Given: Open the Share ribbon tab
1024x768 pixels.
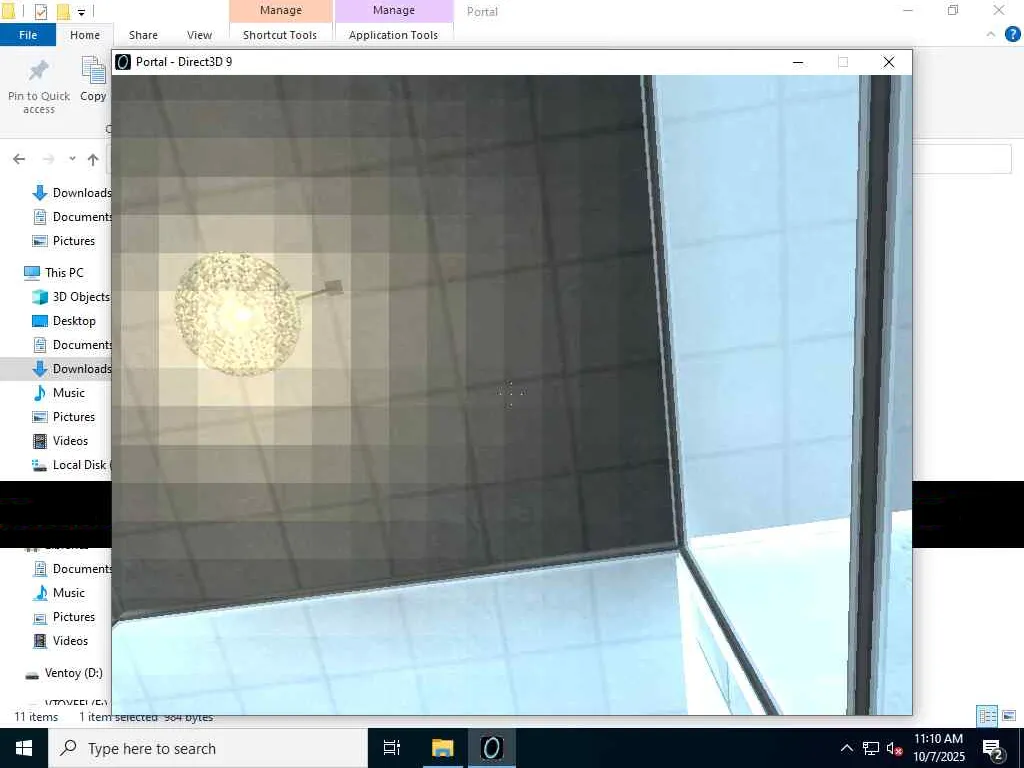Looking at the screenshot, I should tap(143, 35).
